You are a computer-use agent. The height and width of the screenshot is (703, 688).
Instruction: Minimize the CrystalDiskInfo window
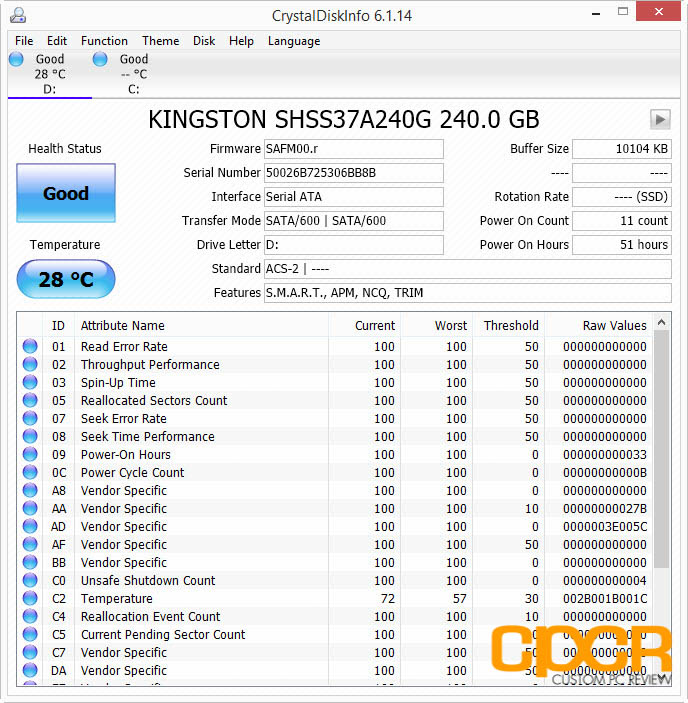point(596,13)
